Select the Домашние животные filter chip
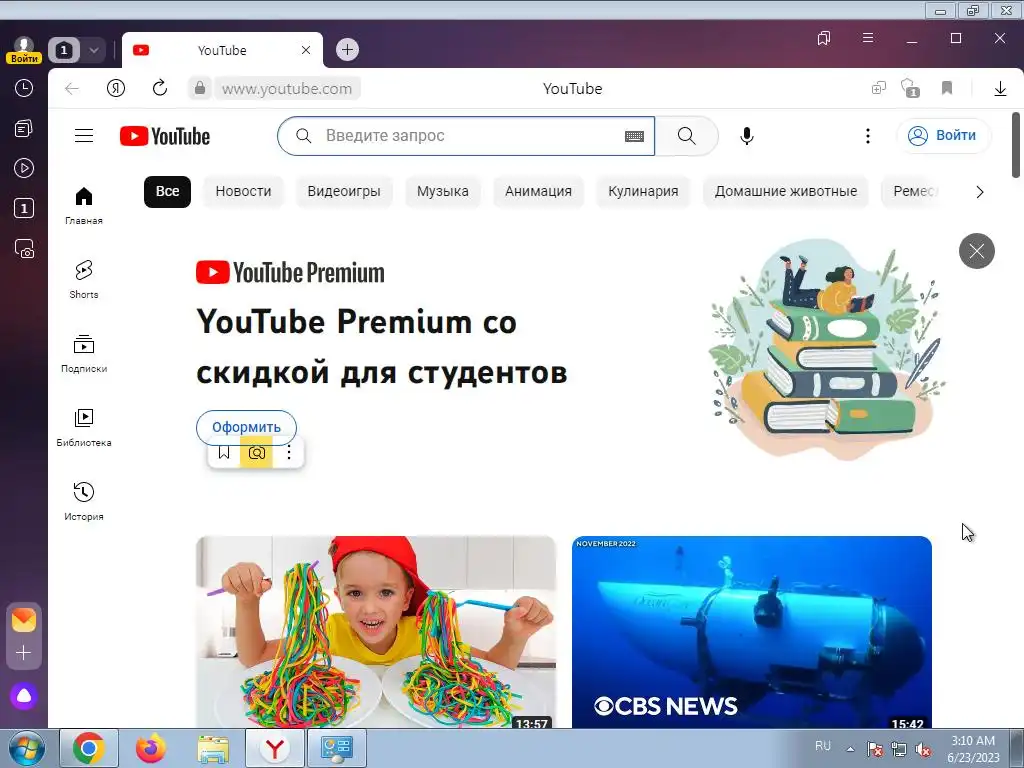This screenshot has height=768, width=1024. coord(786,191)
